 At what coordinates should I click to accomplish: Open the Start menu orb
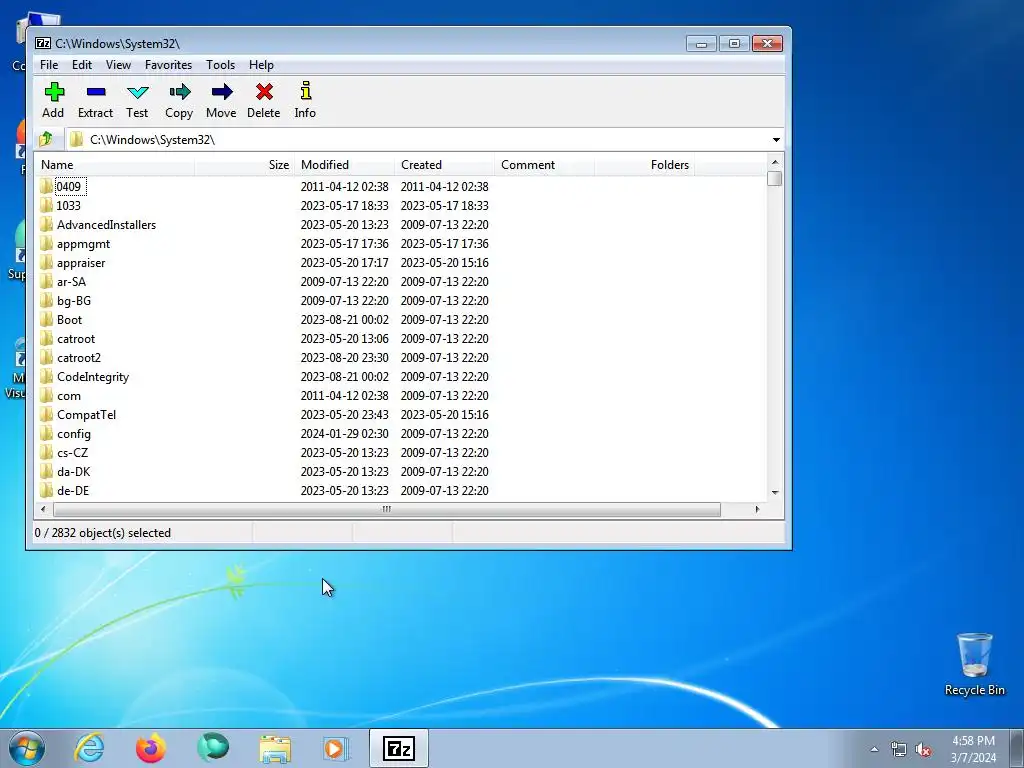(27, 748)
